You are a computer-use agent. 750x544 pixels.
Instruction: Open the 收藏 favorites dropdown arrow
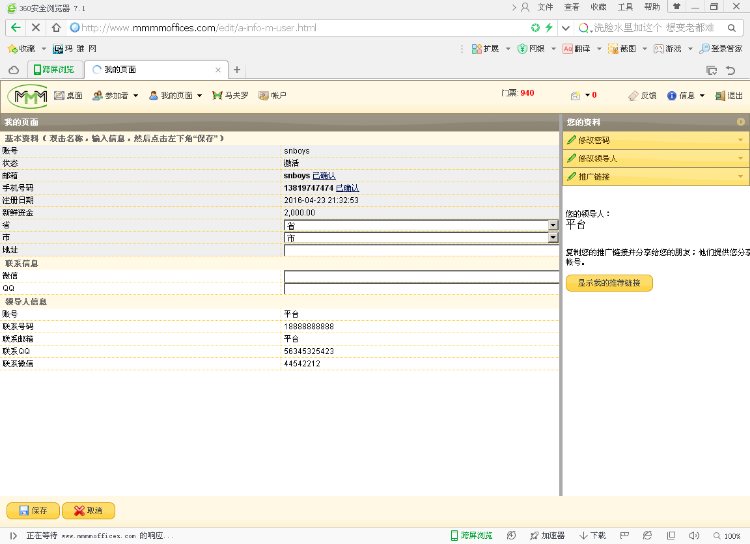pyautogui.click(x=44, y=48)
